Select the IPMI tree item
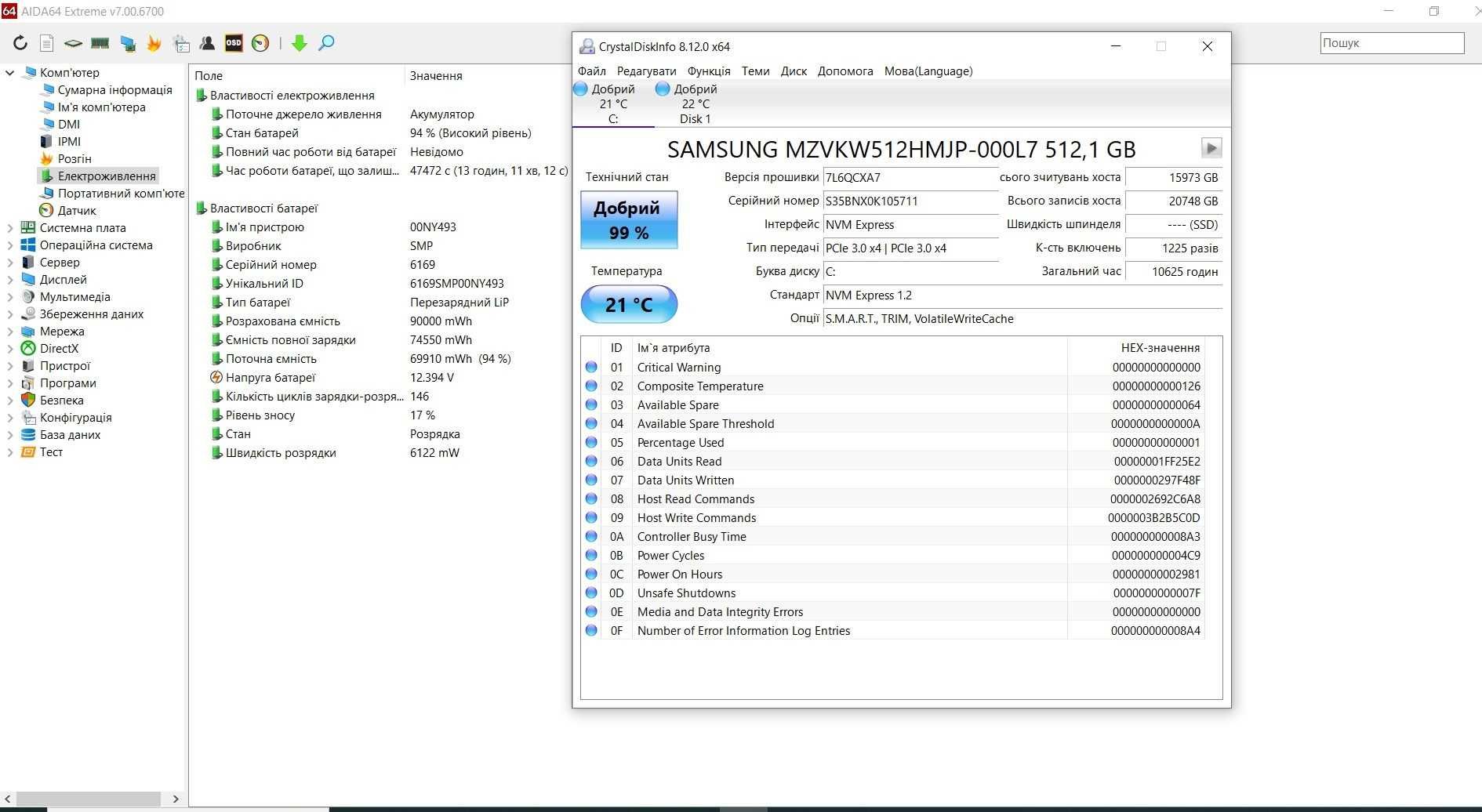This screenshot has height=812, width=1482. [69, 141]
